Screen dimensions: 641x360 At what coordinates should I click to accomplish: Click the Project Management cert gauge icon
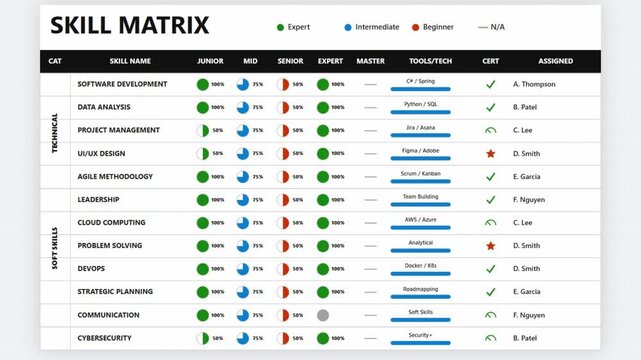click(491, 131)
